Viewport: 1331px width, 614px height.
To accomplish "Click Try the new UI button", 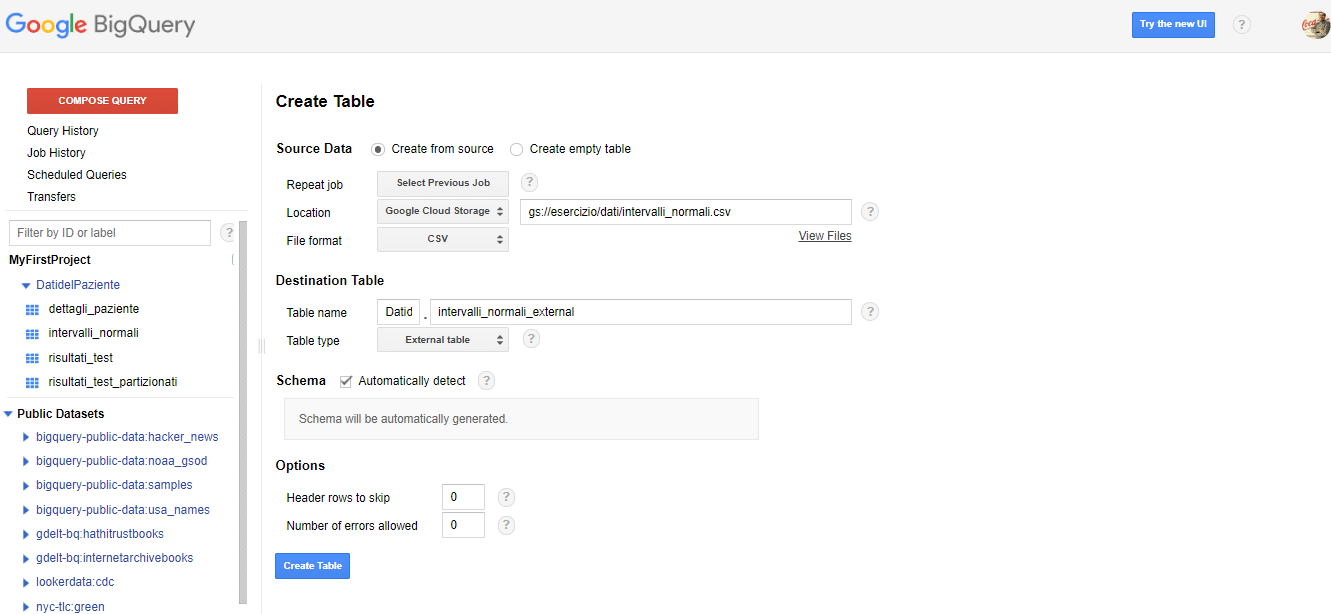I will click(x=1173, y=25).
